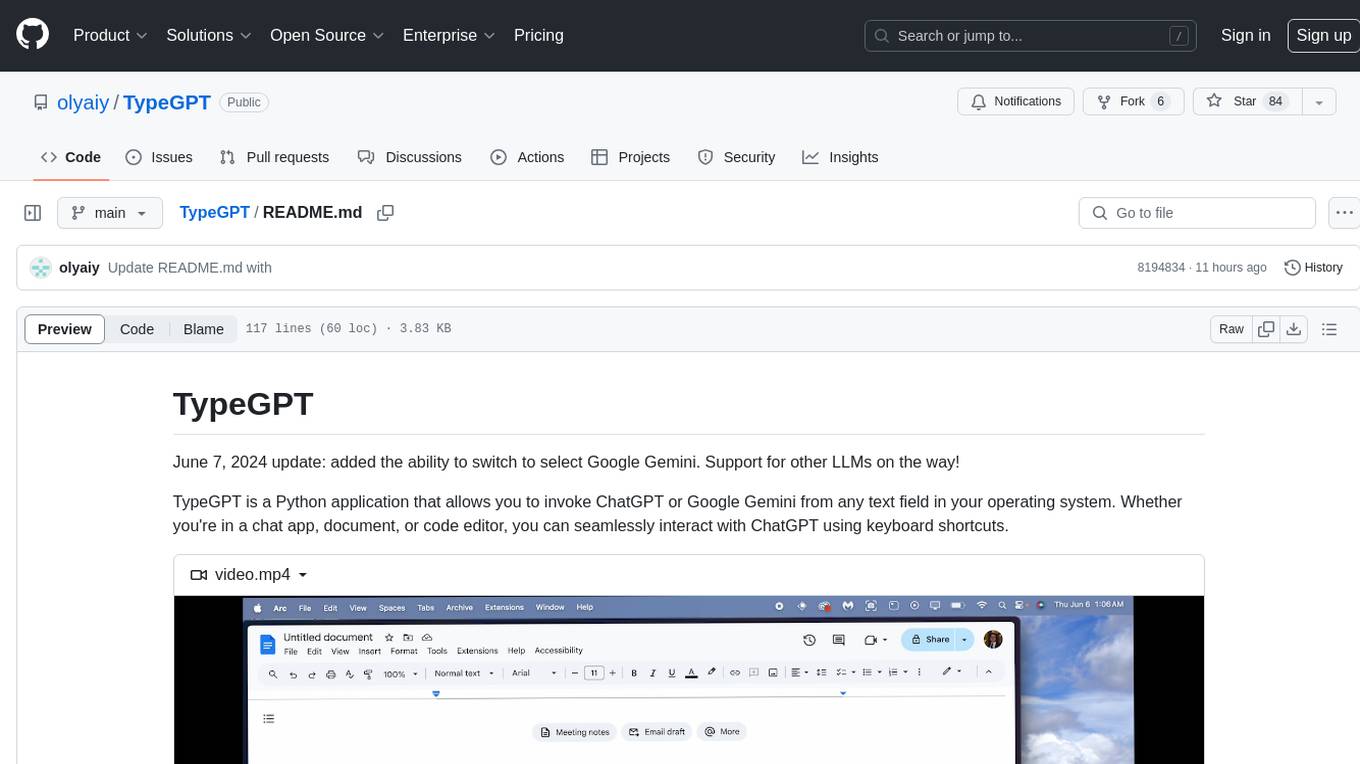The height and width of the screenshot is (764, 1360).
Task: Switch to the Blame view
Action: coord(203,329)
